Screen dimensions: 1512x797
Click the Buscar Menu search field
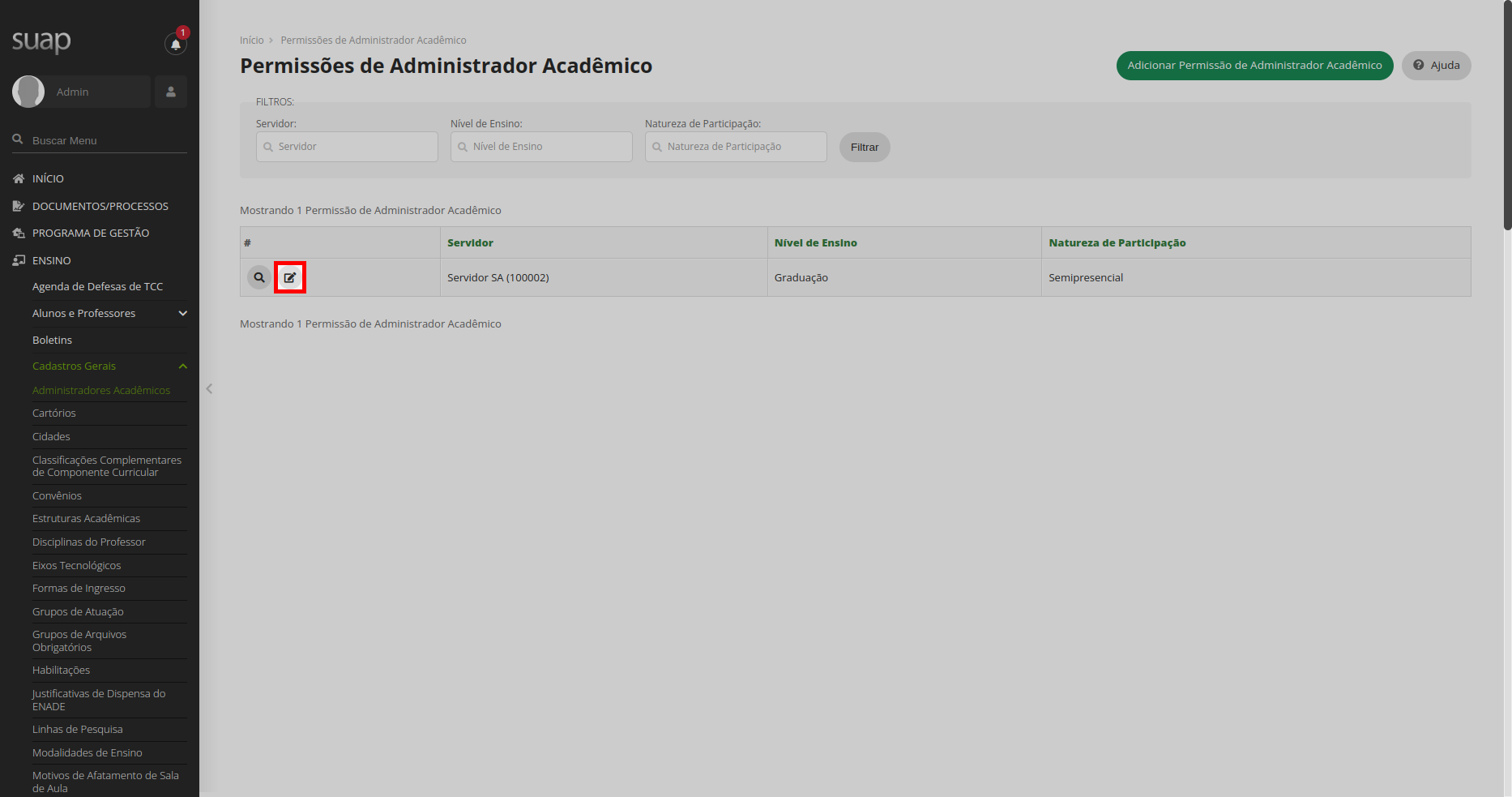(x=100, y=140)
